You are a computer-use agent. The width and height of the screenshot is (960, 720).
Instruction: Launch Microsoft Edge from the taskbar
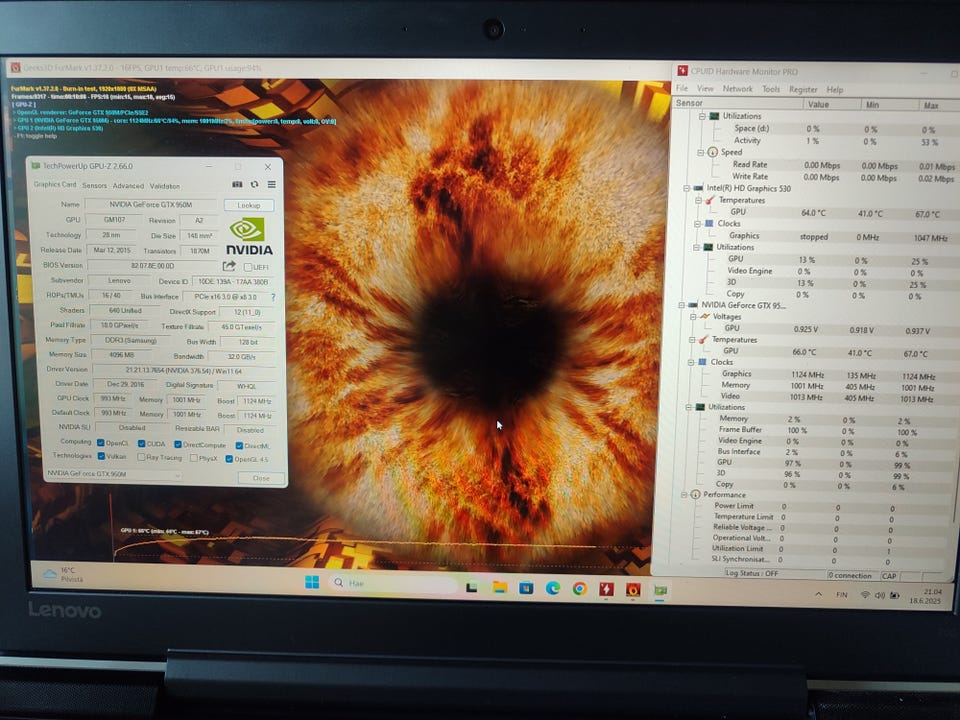click(553, 588)
